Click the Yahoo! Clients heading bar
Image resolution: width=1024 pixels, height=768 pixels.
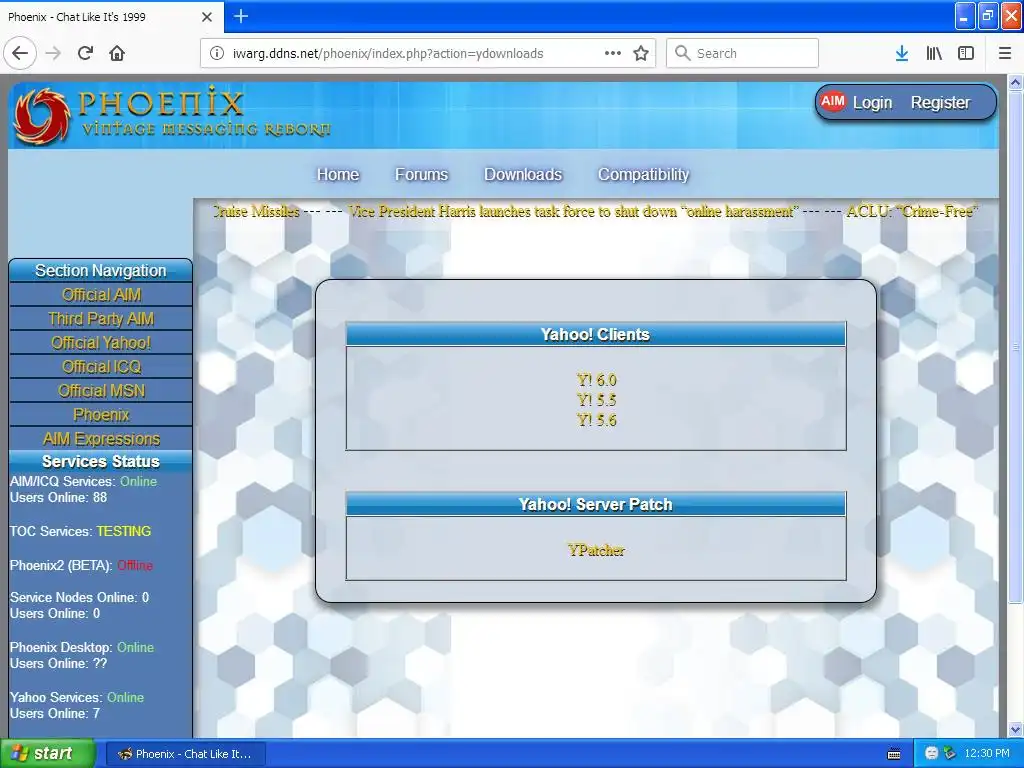point(596,334)
